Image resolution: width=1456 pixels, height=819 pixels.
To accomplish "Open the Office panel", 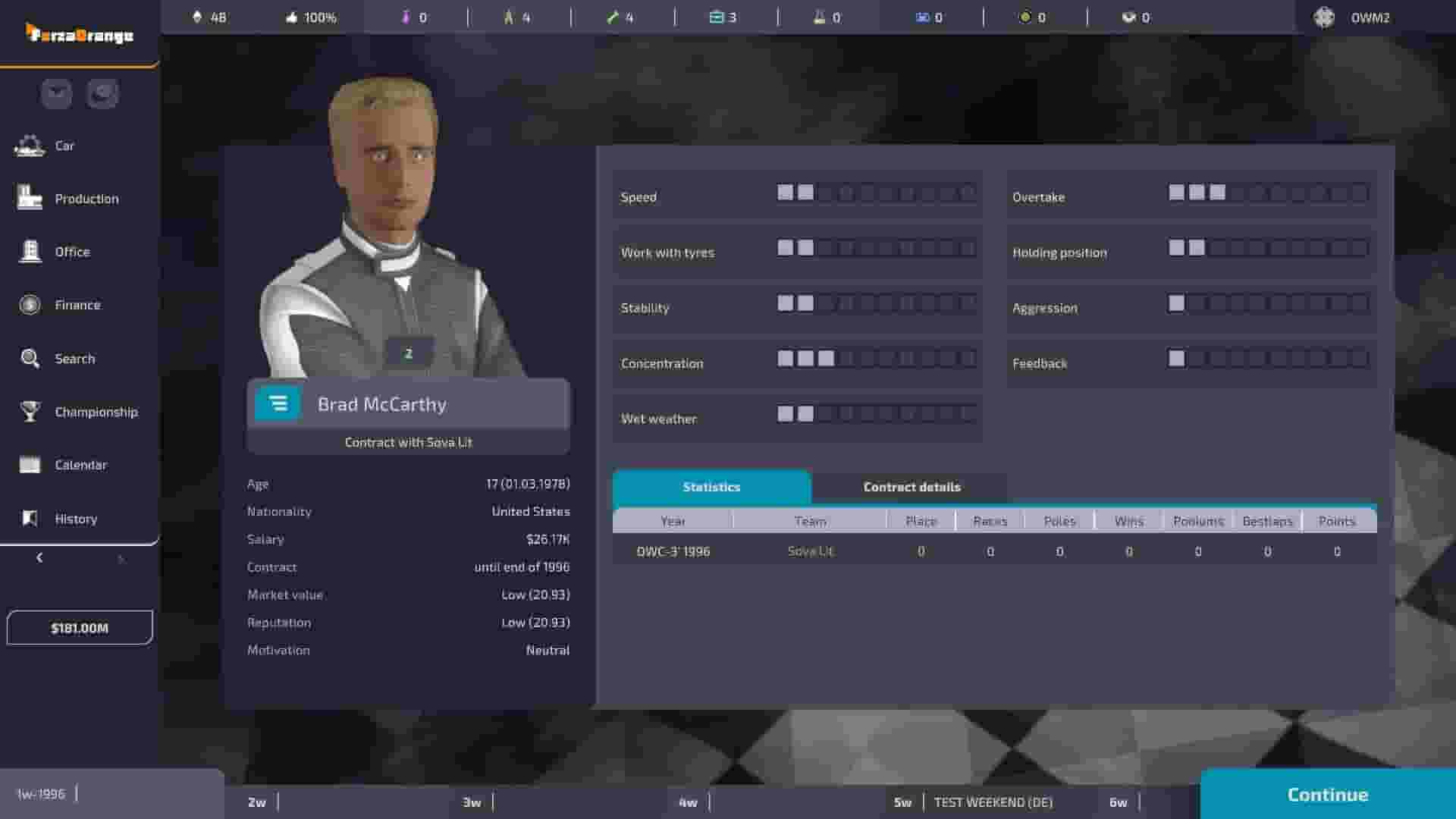I will (72, 252).
